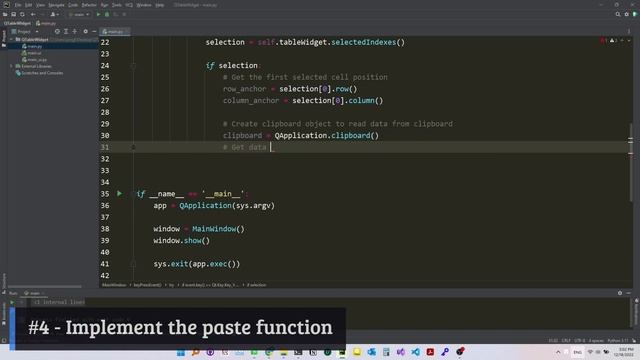
Task: Open the VCS menu
Action: (129, 5)
